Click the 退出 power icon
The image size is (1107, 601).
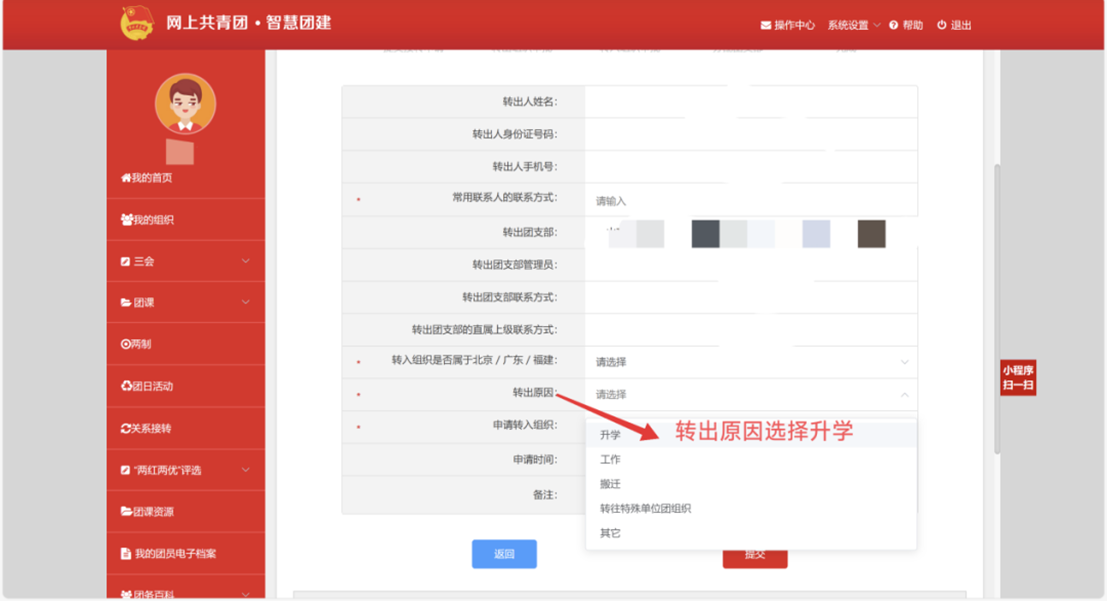point(942,25)
